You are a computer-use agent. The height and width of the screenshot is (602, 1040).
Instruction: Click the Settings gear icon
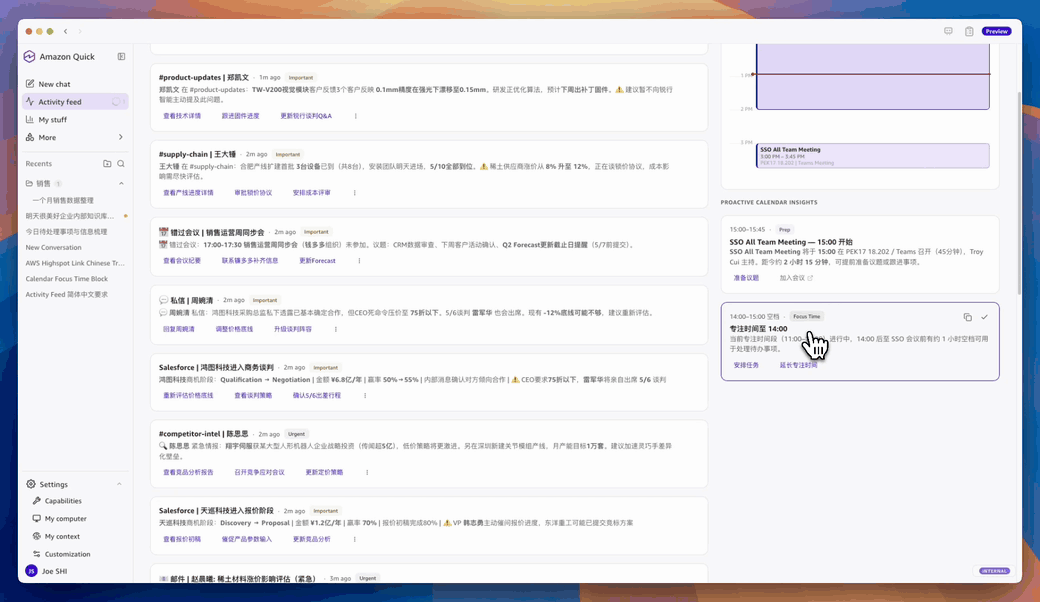coord(31,484)
